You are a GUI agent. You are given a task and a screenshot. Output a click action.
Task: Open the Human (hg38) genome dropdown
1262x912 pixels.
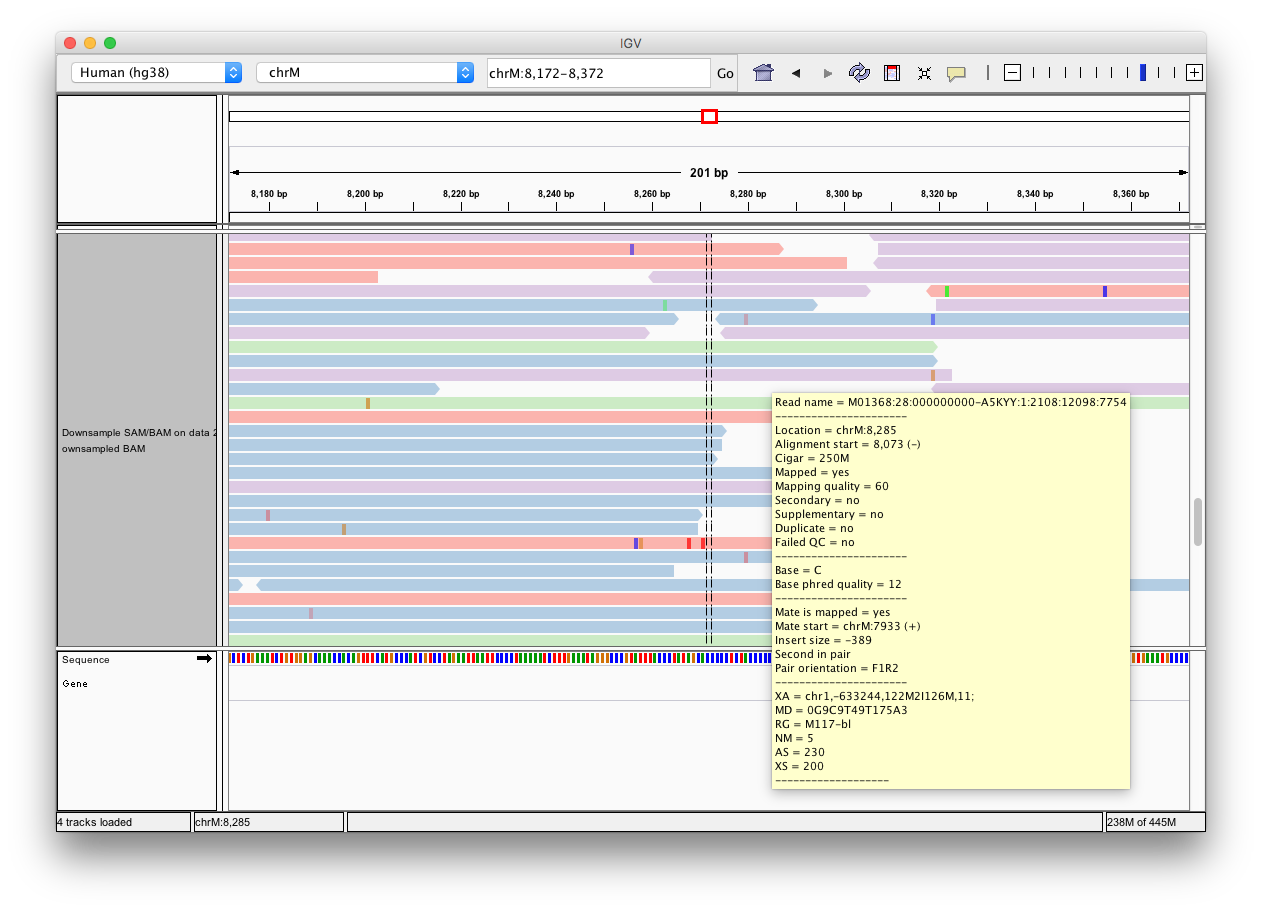coord(156,73)
